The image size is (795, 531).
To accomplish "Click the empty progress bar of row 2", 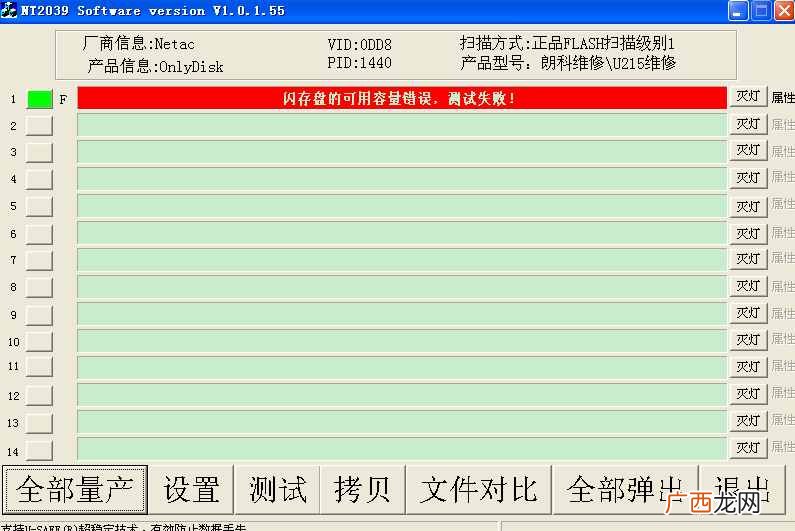I will point(402,125).
